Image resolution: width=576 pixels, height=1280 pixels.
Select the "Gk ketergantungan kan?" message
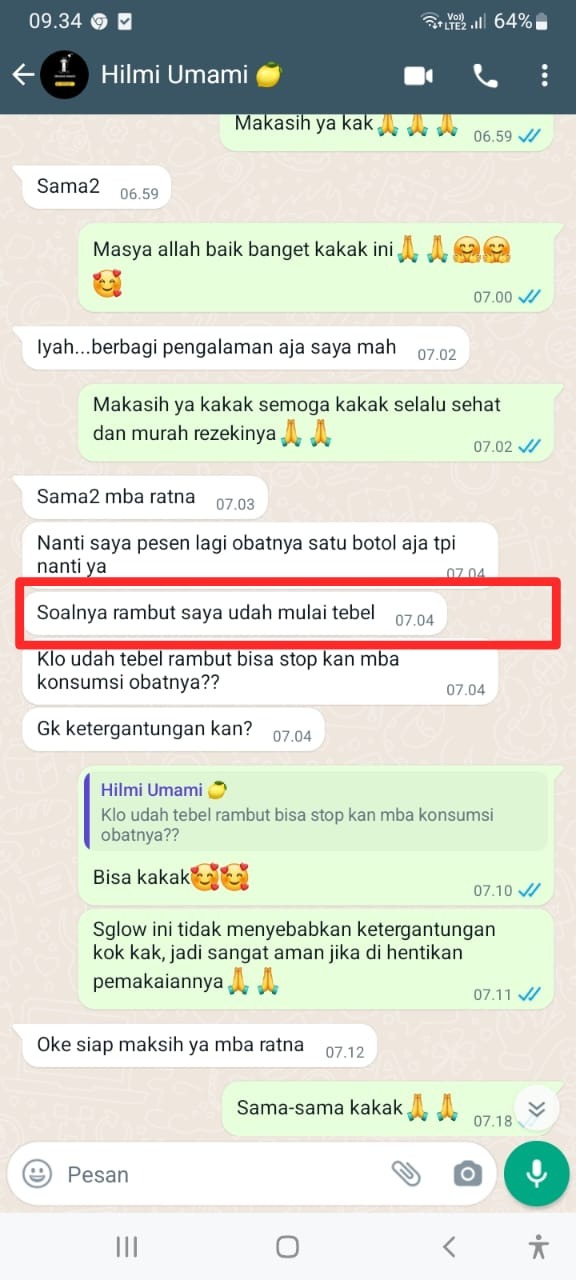click(174, 731)
